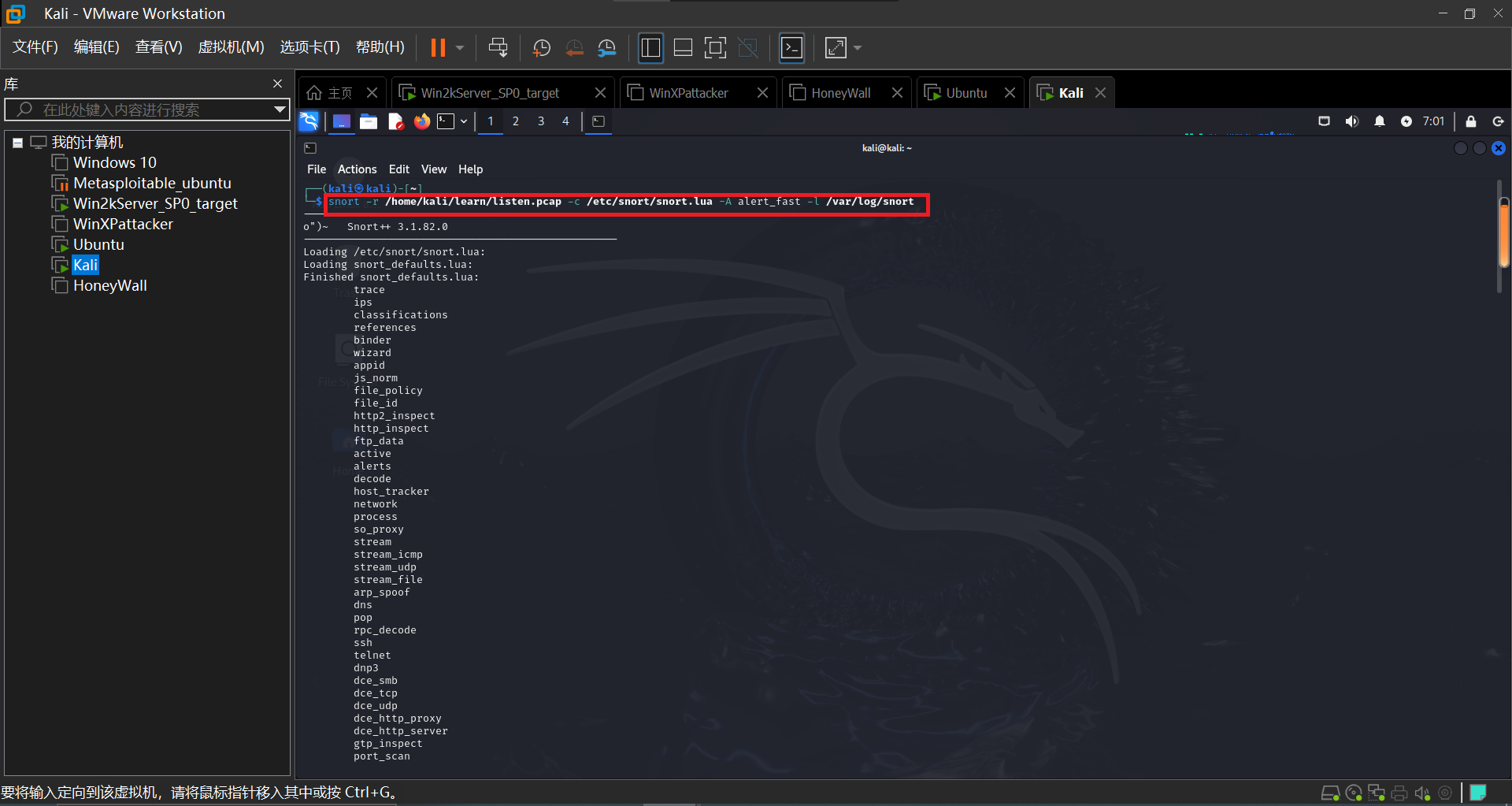Switch to Kali workspace 3
1512x806 pixels.
point(541,121)
